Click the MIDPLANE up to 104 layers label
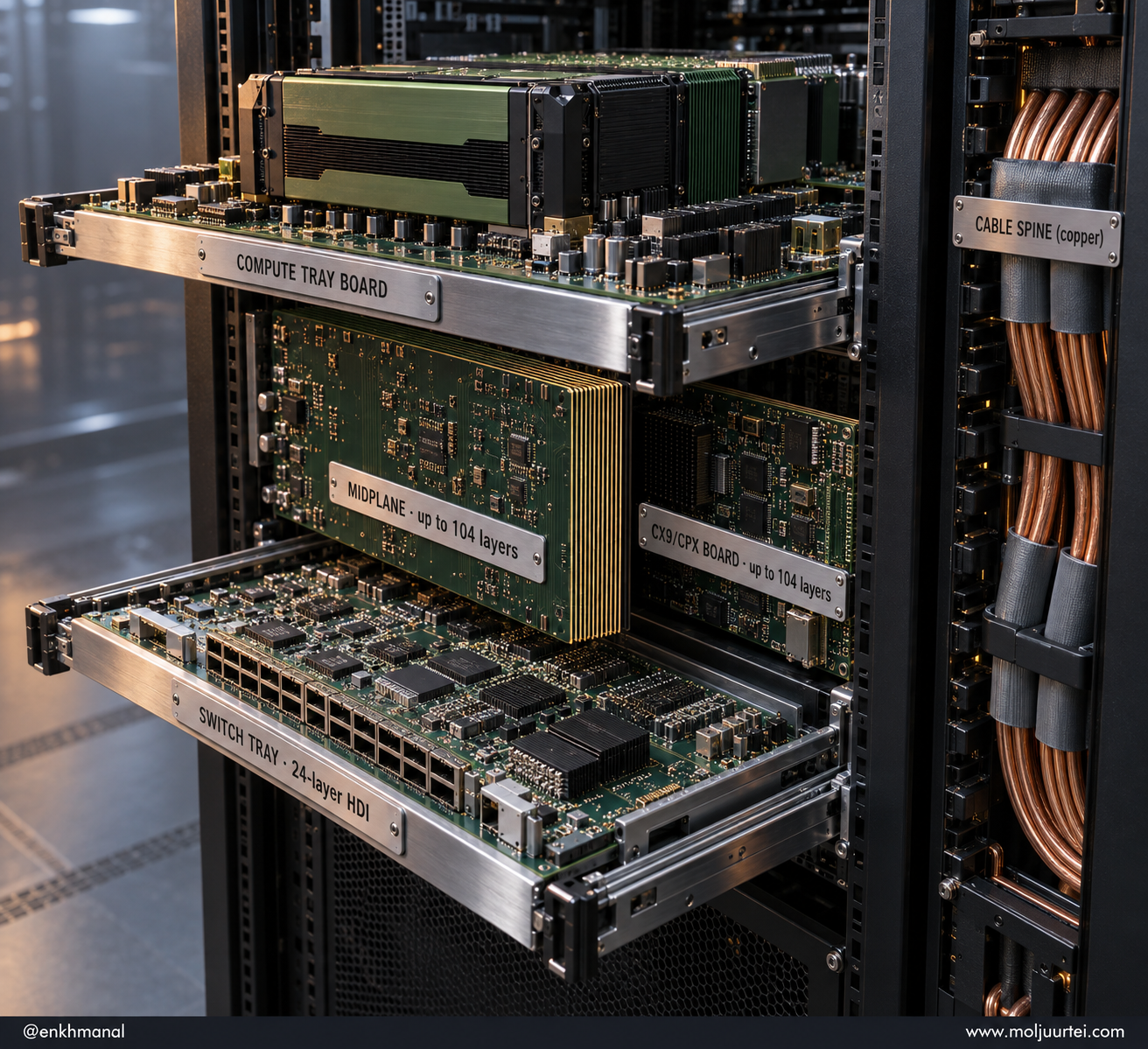Screen dimensions: 1148x1049 437,521
